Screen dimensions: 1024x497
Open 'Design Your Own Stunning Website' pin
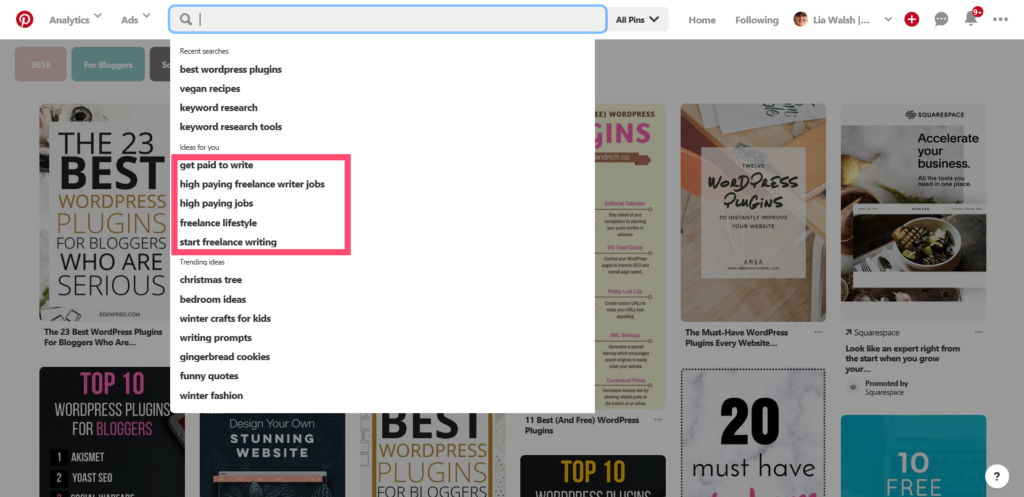pyautogui.click(x=272, y=455)
